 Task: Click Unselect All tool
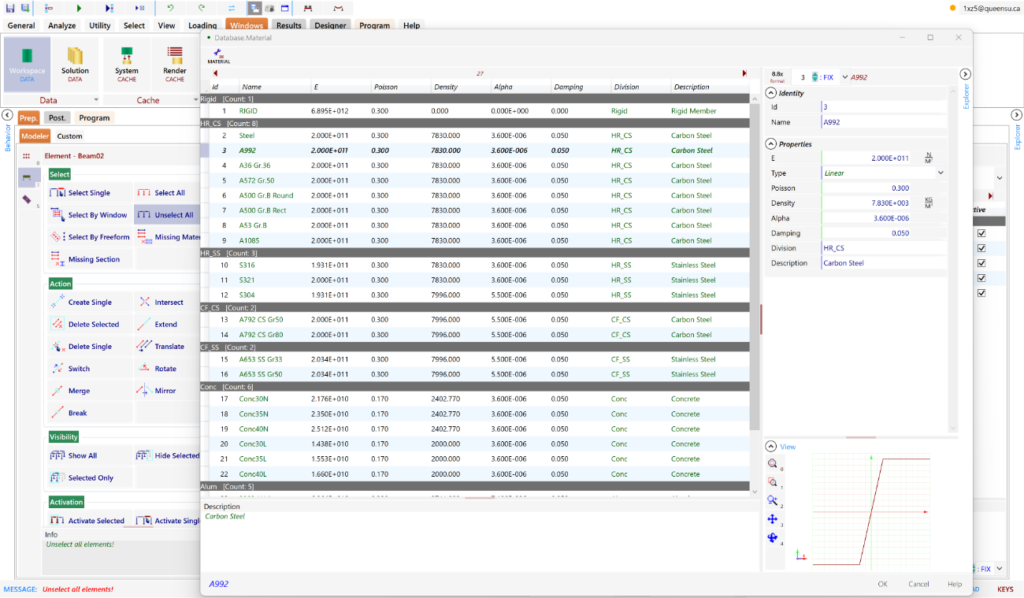[x=166, y=215]
